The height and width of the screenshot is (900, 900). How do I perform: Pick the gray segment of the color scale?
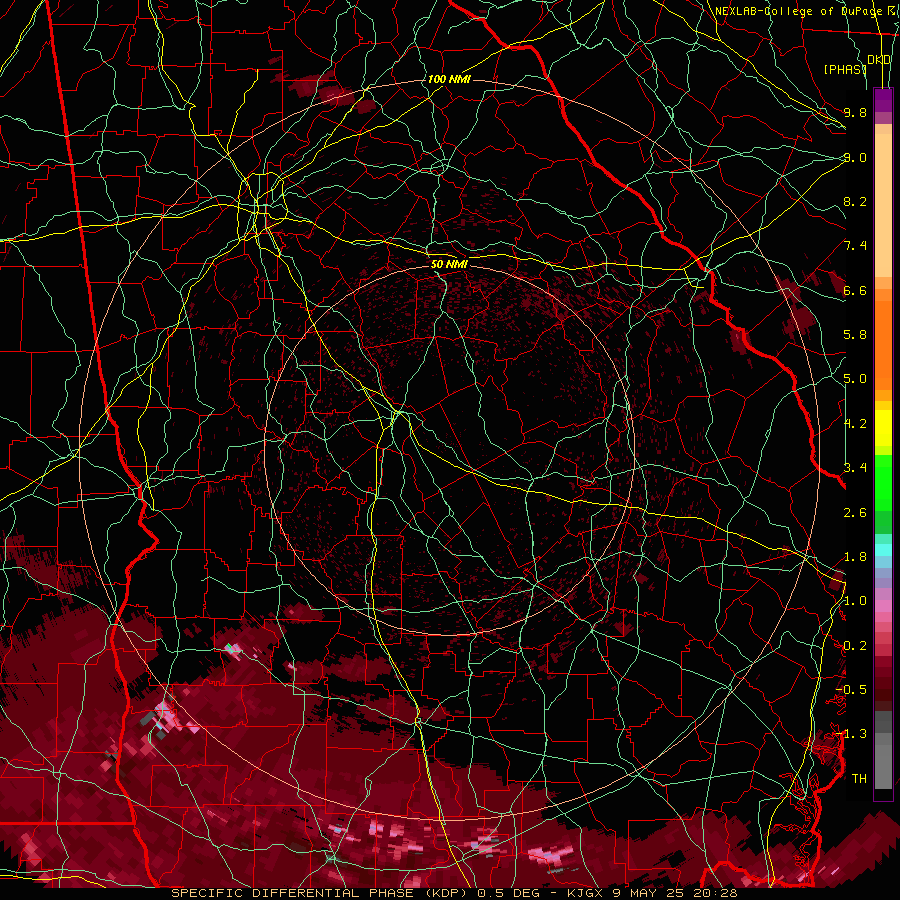(x=883, y=750)
